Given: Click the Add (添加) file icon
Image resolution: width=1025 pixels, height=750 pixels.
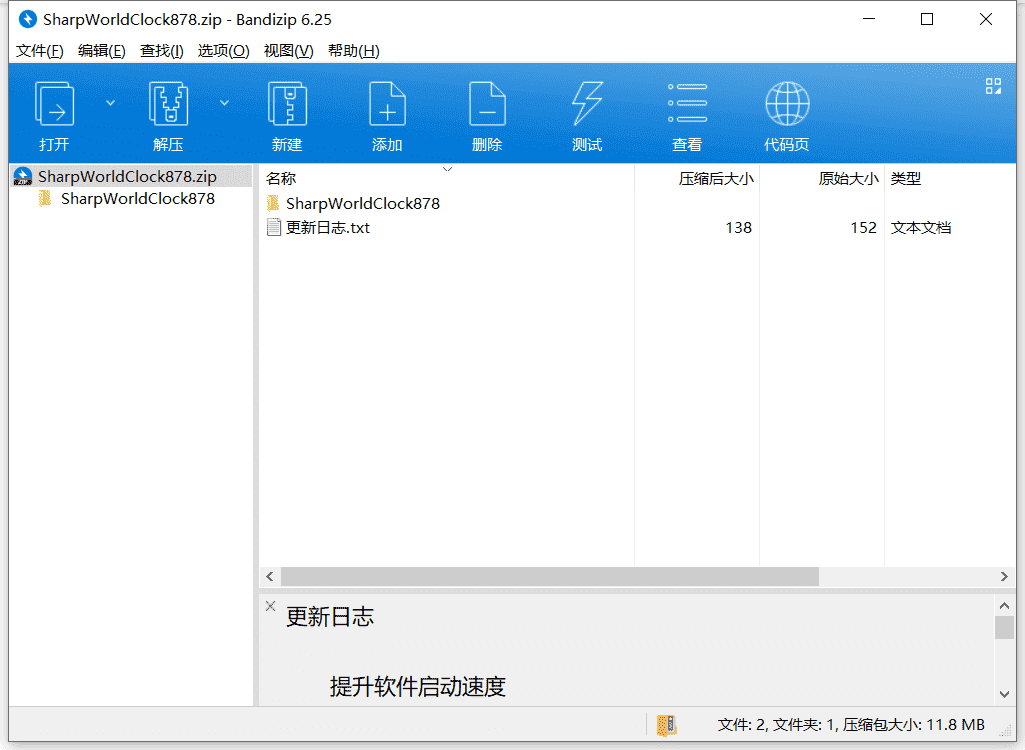Looking at the screenshot, I should tap(387, 103).
